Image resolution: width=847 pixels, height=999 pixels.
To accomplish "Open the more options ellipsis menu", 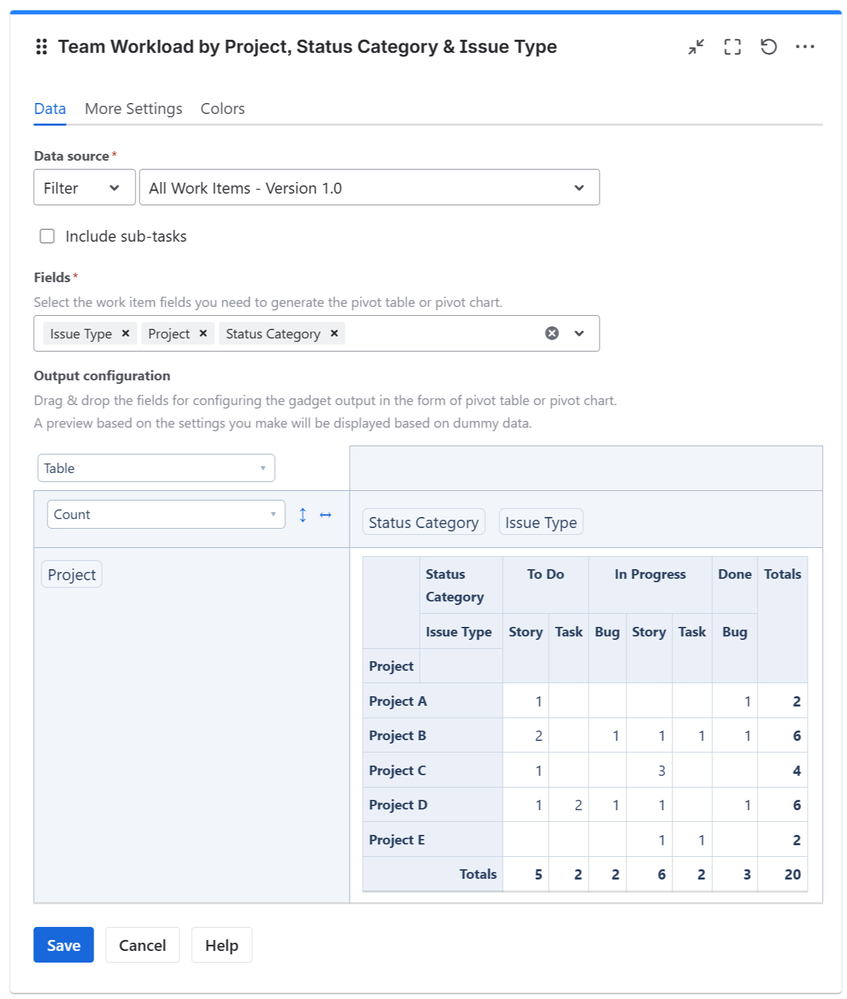I will (805, 46).
